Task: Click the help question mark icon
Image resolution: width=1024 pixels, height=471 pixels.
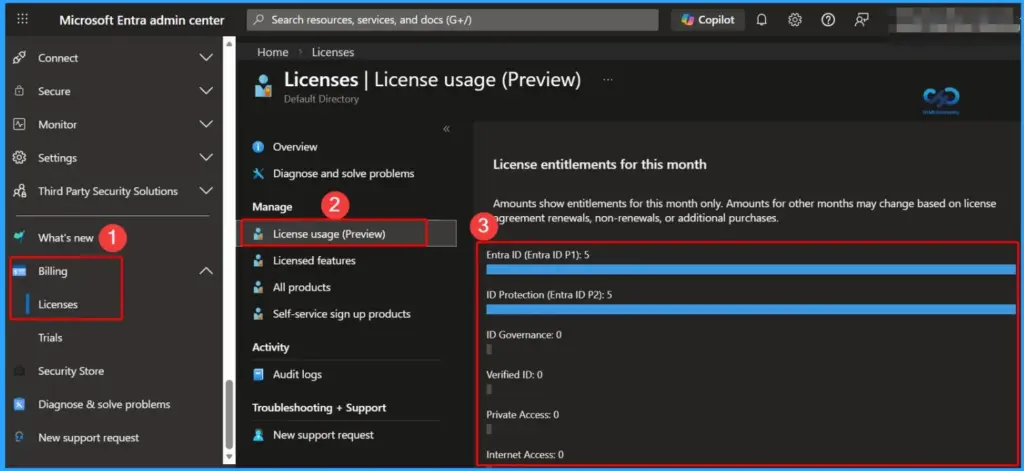Action: pos(828,20)
